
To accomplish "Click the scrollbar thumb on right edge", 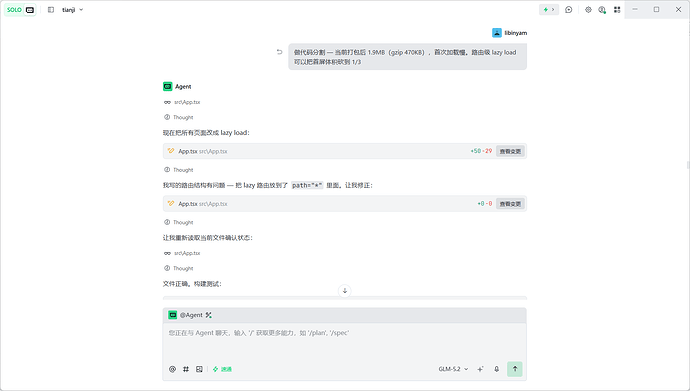I will 688,165.
